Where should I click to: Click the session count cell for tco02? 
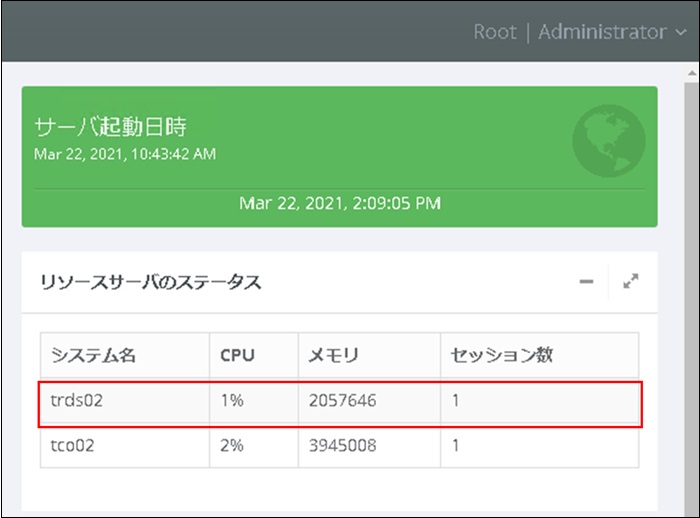point(457,445)
